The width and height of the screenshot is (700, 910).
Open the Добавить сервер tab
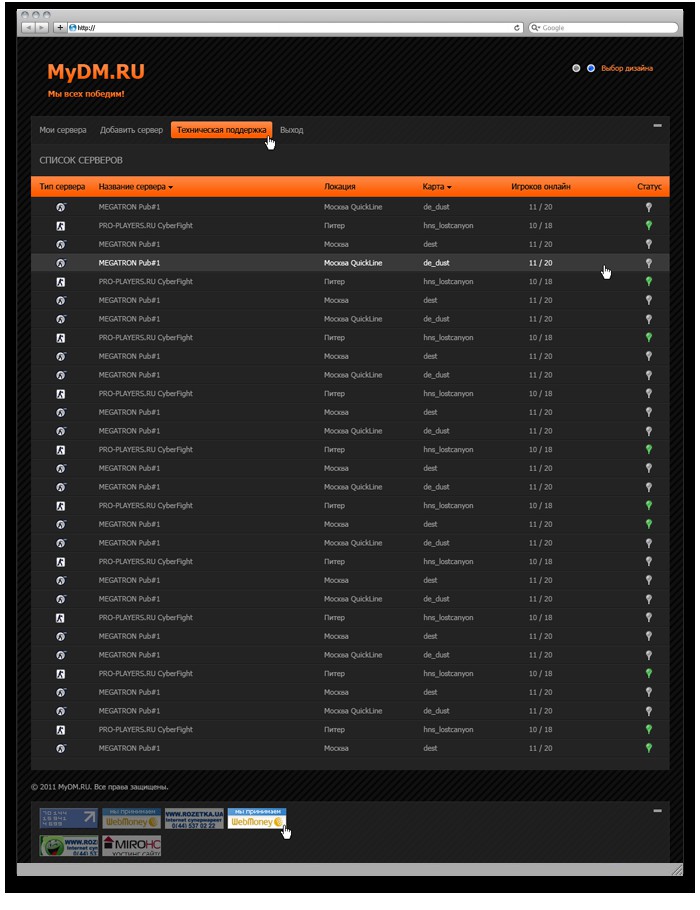(x=131, y=130)
